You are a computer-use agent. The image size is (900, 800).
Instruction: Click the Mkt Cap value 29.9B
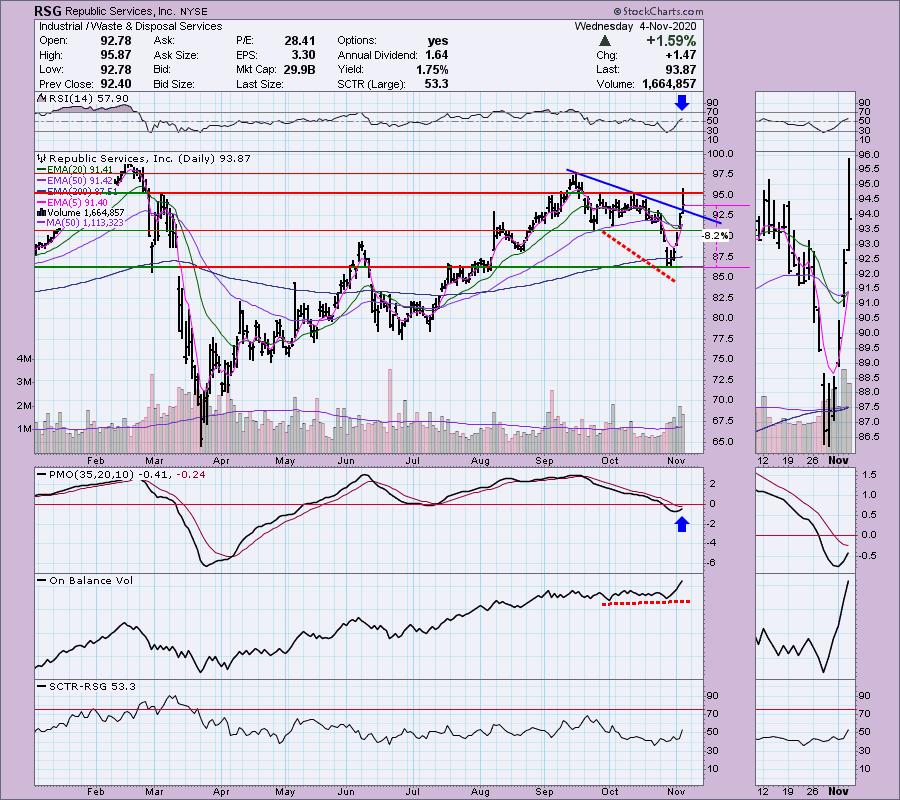pyautogui.click(x=298, y=69)
